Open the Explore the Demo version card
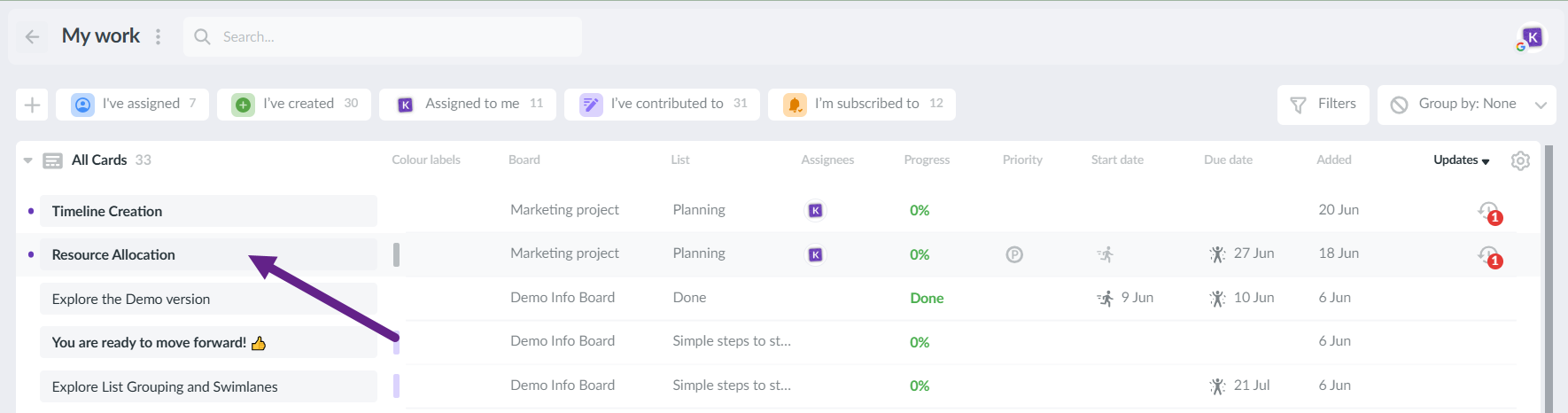This screenshot has height=413, width=1568. coord(131,300)
